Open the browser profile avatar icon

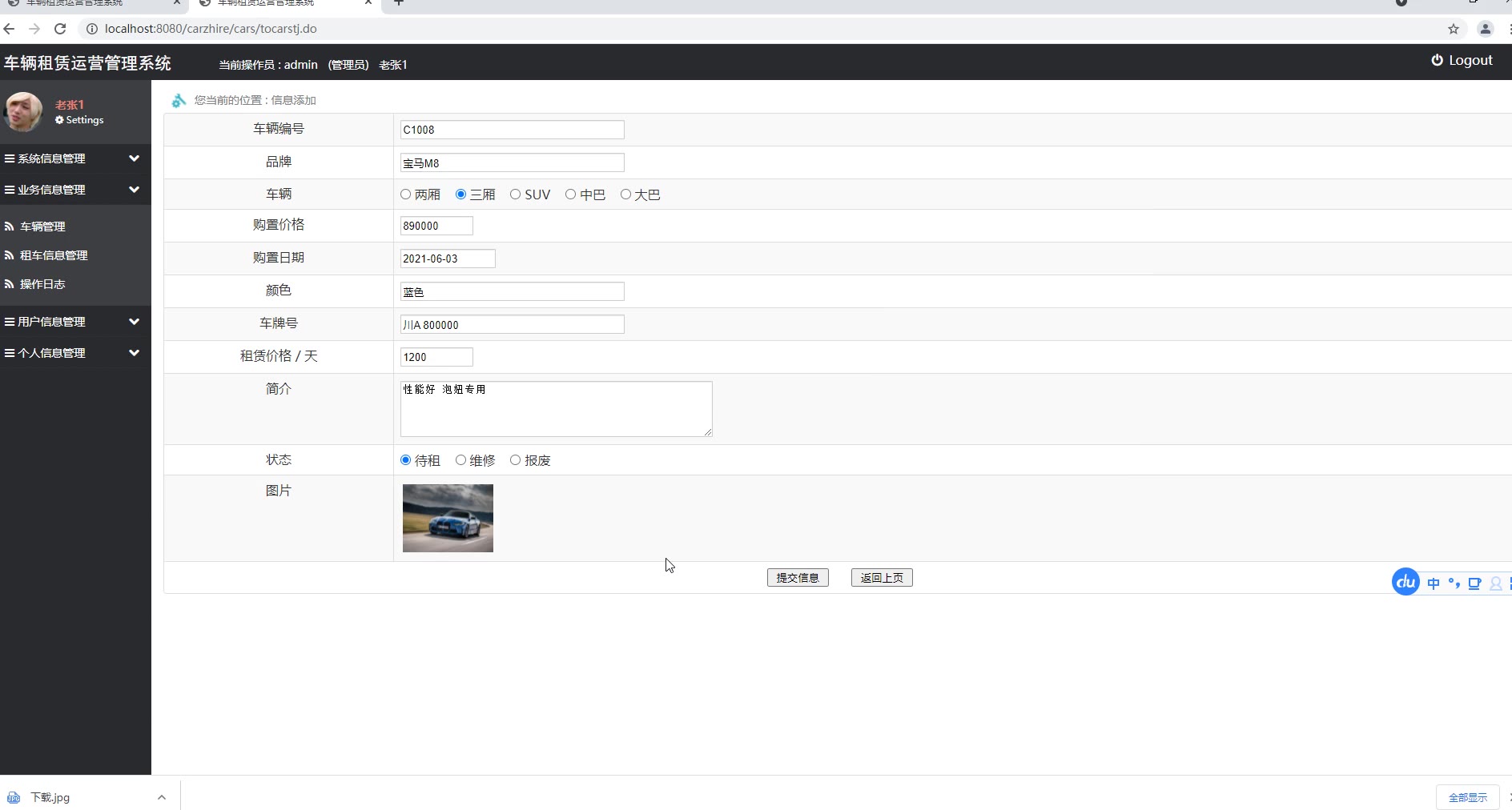coord(1485,29)
